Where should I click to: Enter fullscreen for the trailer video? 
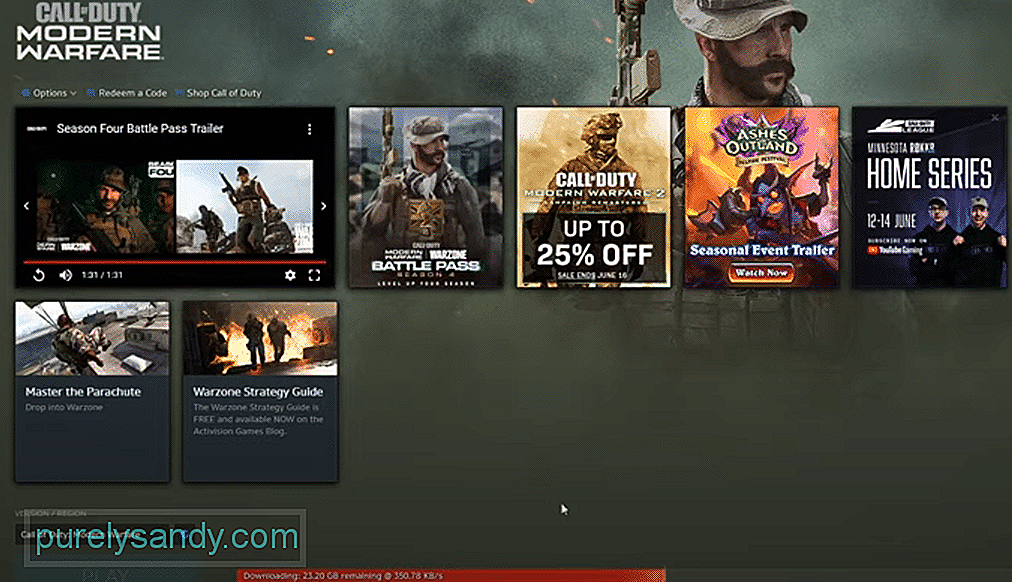314,276
